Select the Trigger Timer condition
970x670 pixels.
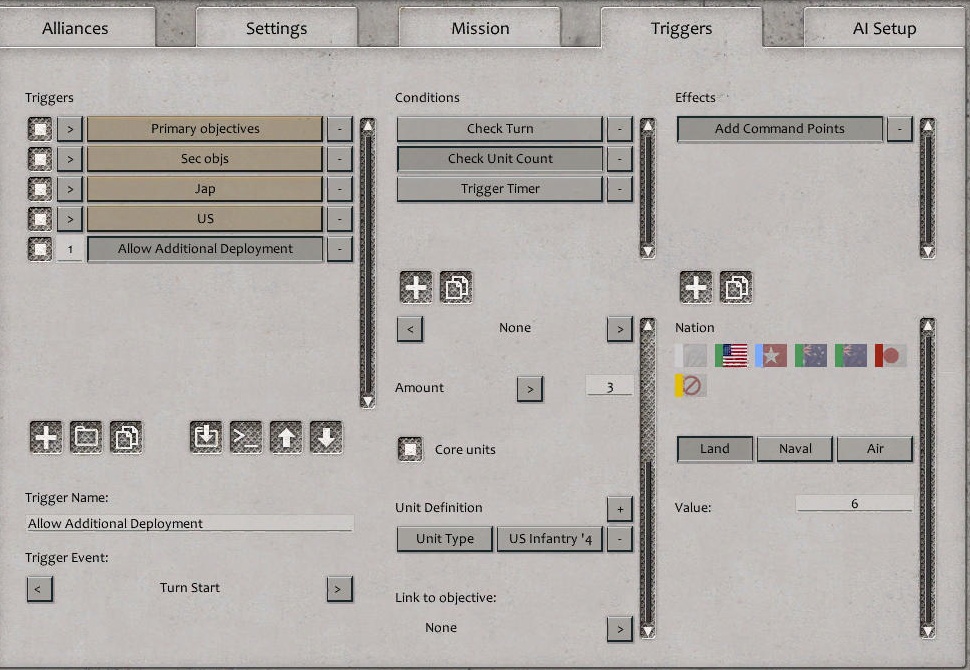pos(500,189)
